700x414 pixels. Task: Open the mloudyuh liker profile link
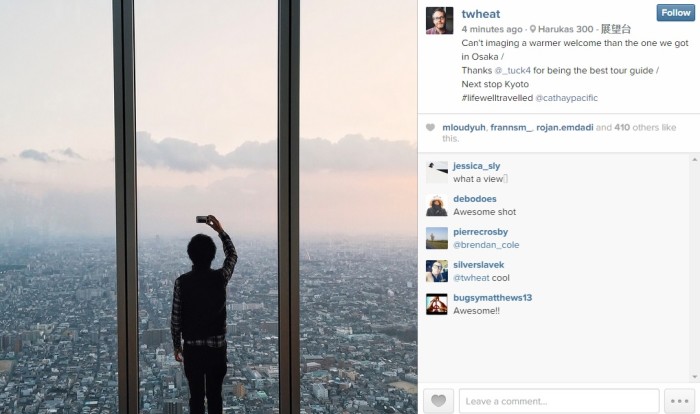463,128
